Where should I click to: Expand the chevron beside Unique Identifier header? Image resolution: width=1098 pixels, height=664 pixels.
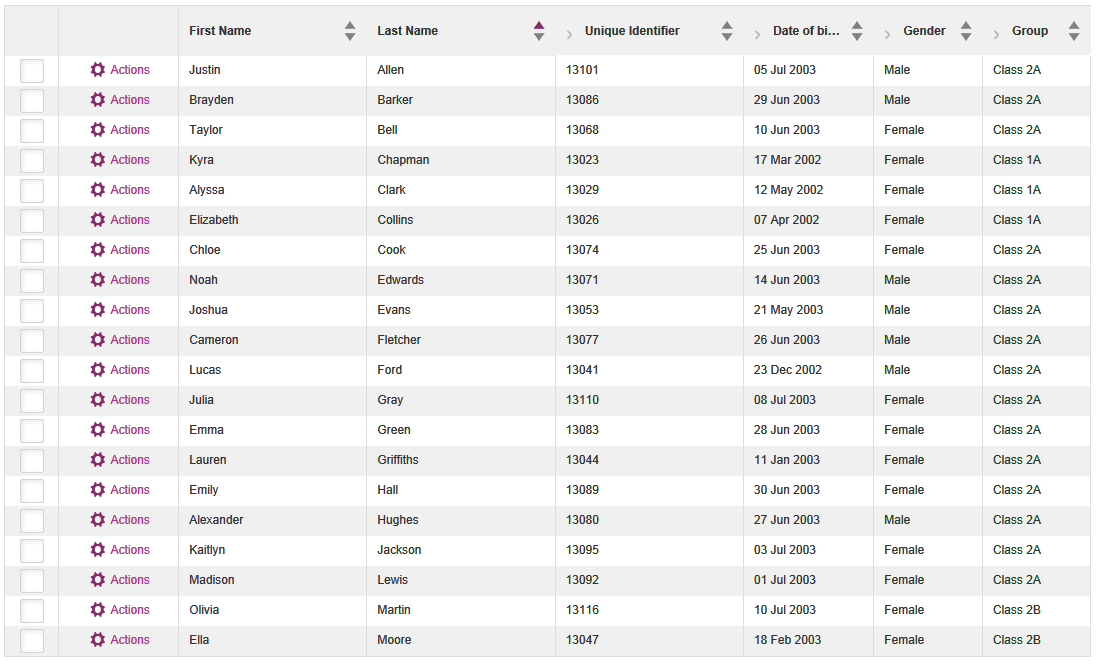click(x=569, y=34)
